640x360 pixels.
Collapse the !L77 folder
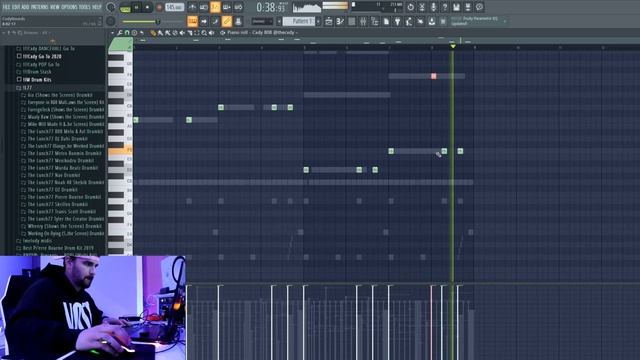point(27,87)
